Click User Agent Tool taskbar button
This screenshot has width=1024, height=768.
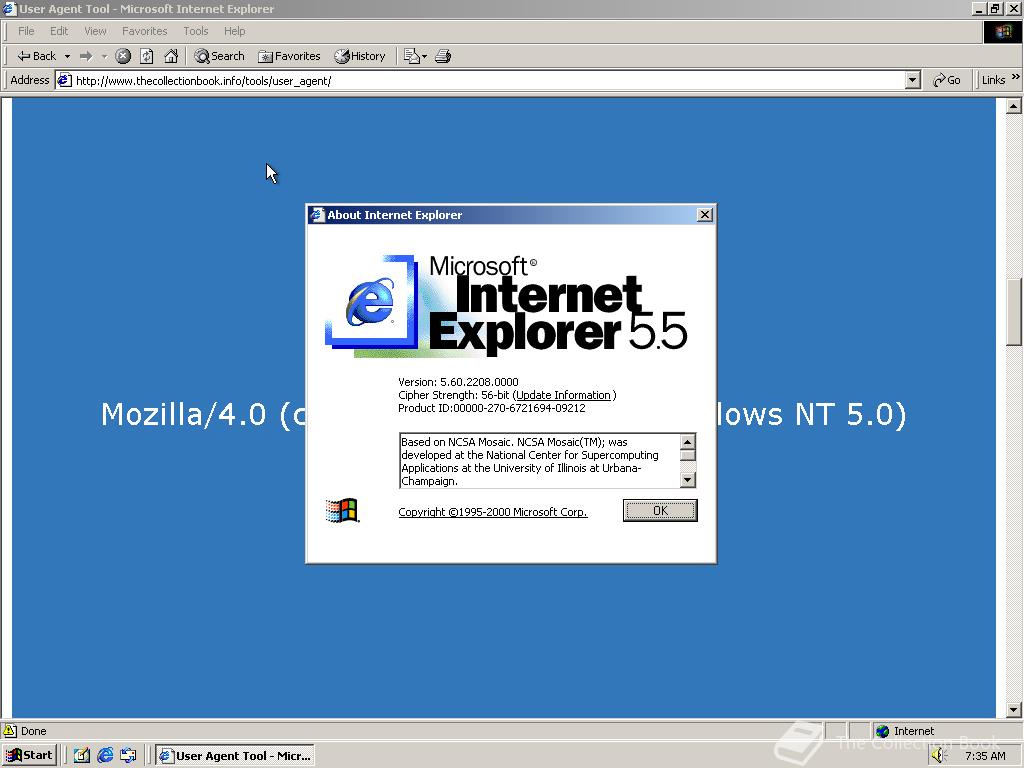point(235,756)
